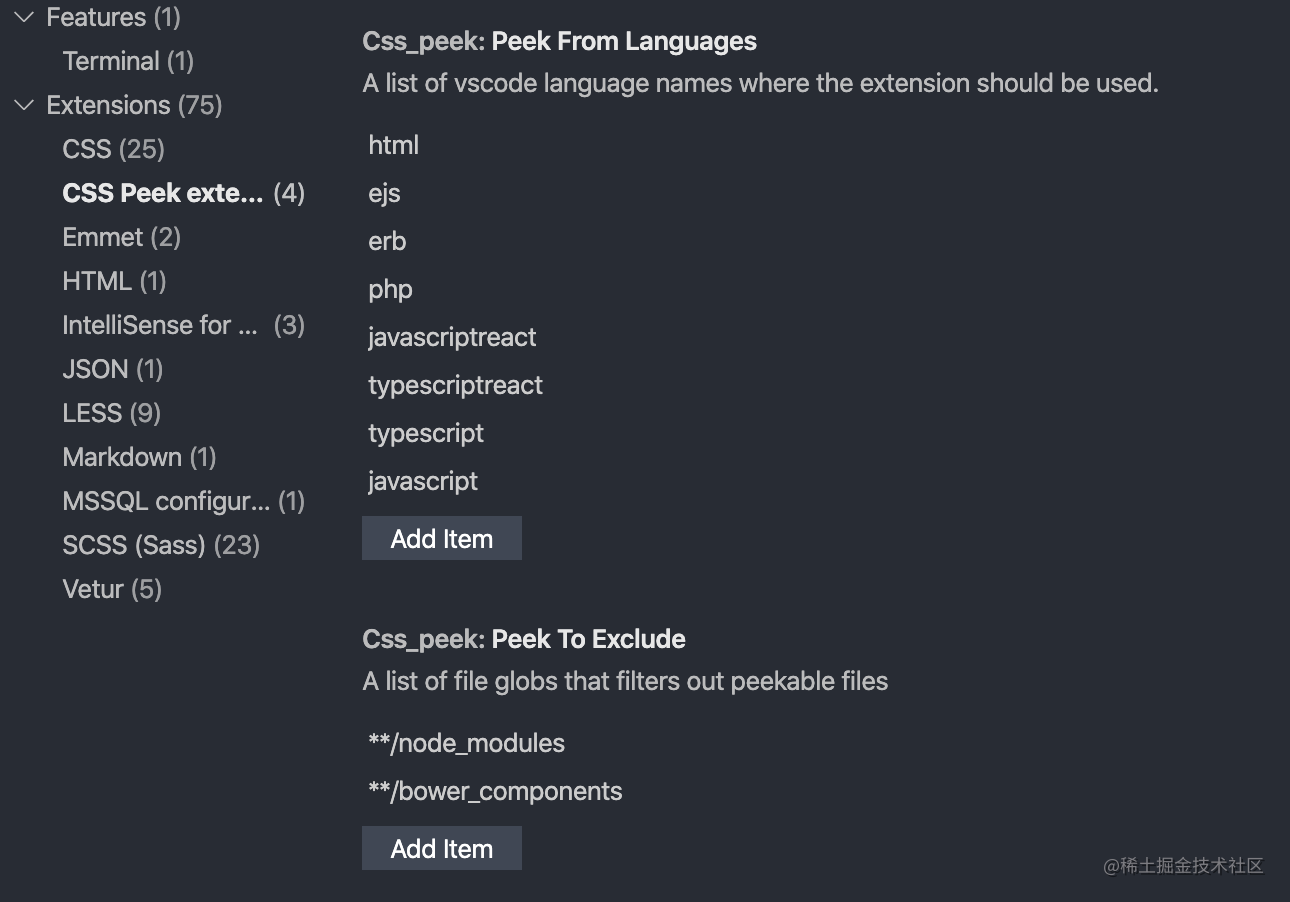Select the CSS Peek extension settings
The height and width of the screenshot is (902, 1290).
point(164,192)
